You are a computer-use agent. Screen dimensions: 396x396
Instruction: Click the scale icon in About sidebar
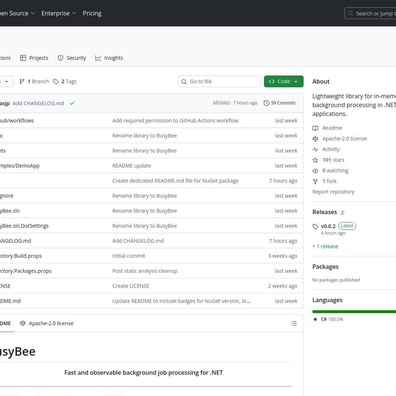tap(315, 139)
